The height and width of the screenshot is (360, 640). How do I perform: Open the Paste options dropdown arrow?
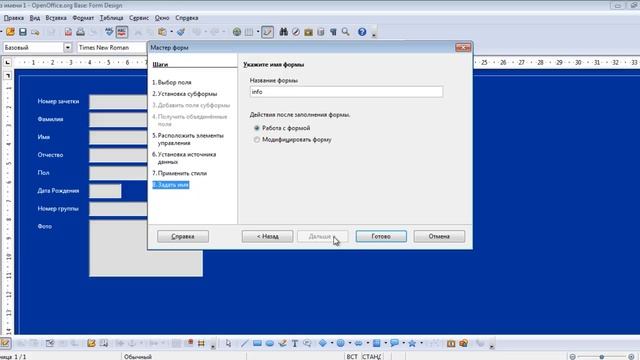point(171,32)
